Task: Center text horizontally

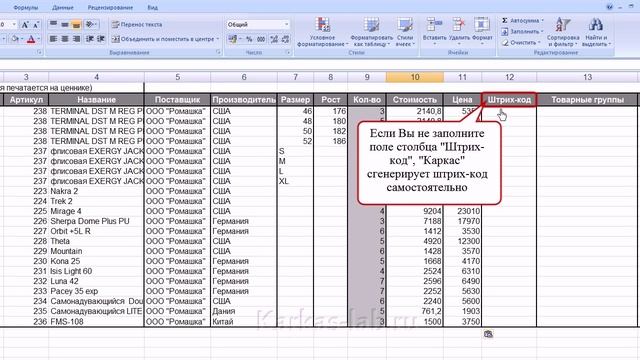Action: point(65,39)
